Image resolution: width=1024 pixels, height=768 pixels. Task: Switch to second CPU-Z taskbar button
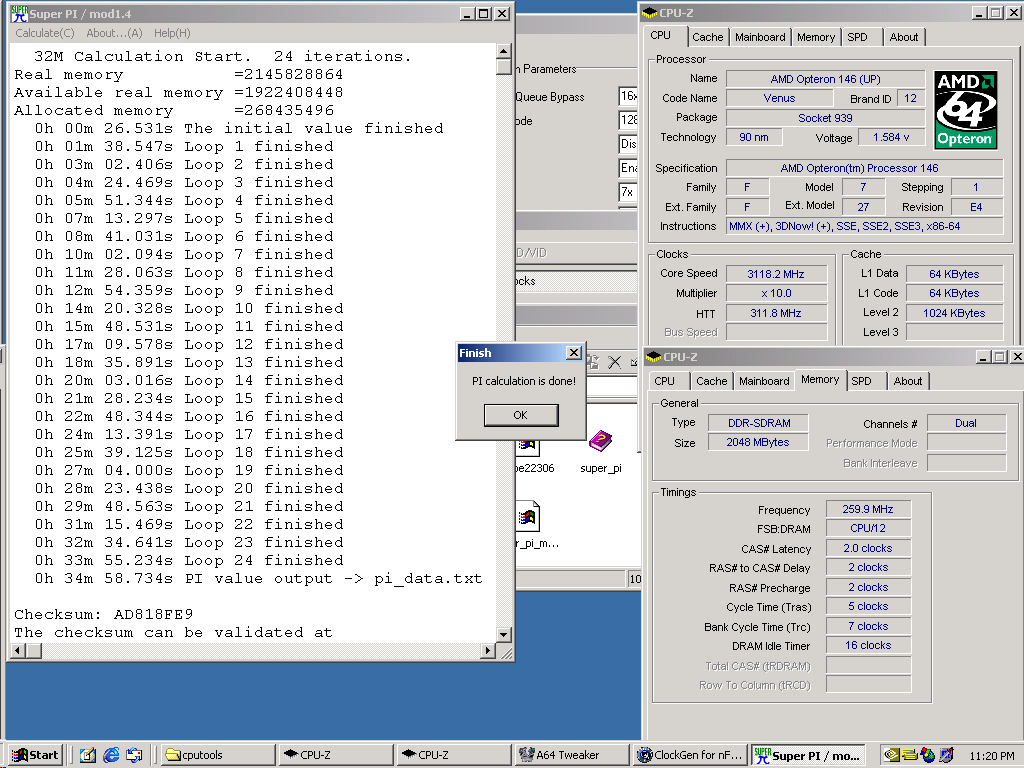455,755
